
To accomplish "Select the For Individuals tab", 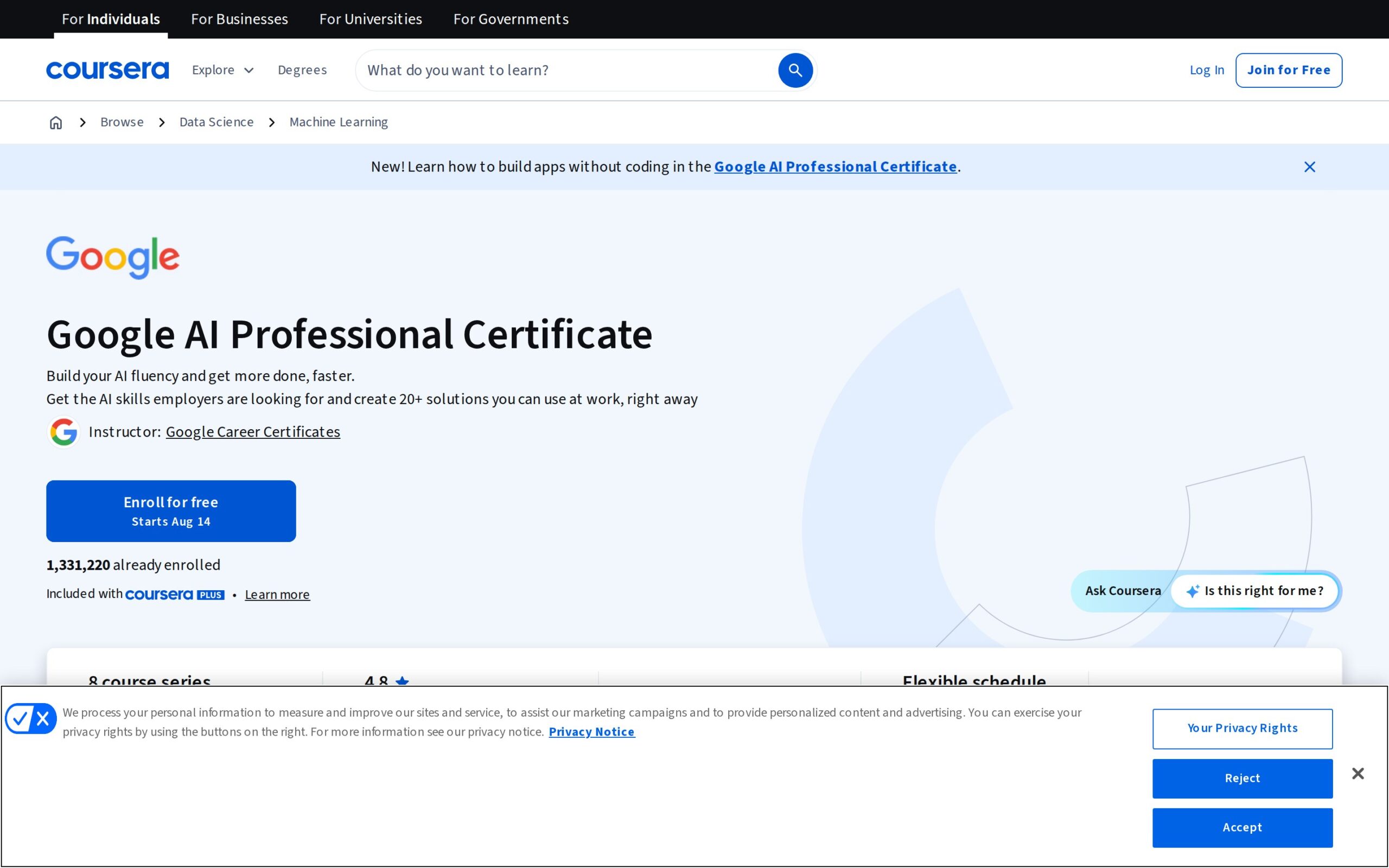I will [x=111, y=19].
